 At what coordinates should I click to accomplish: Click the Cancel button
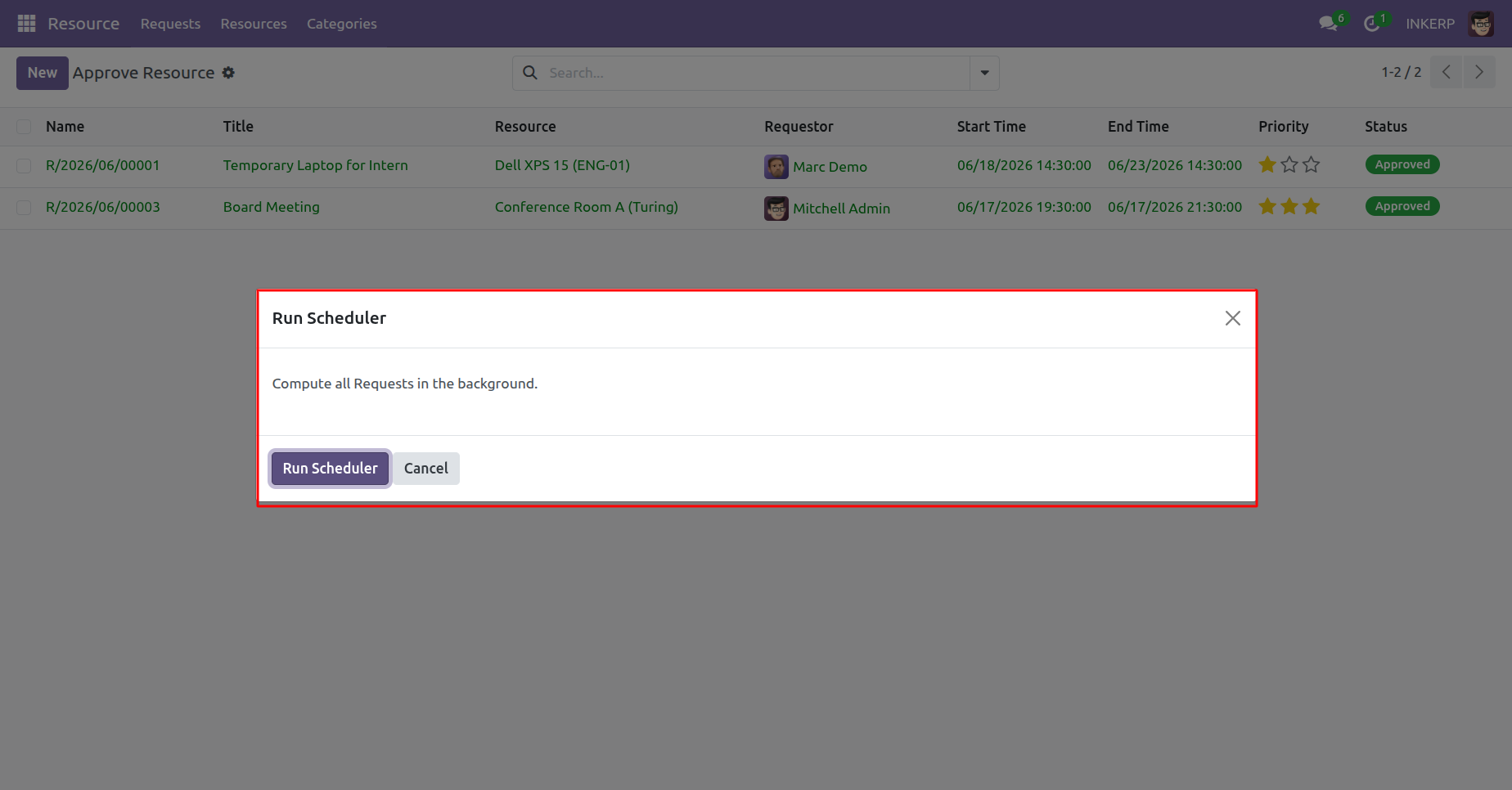click(x=426, y=469)
